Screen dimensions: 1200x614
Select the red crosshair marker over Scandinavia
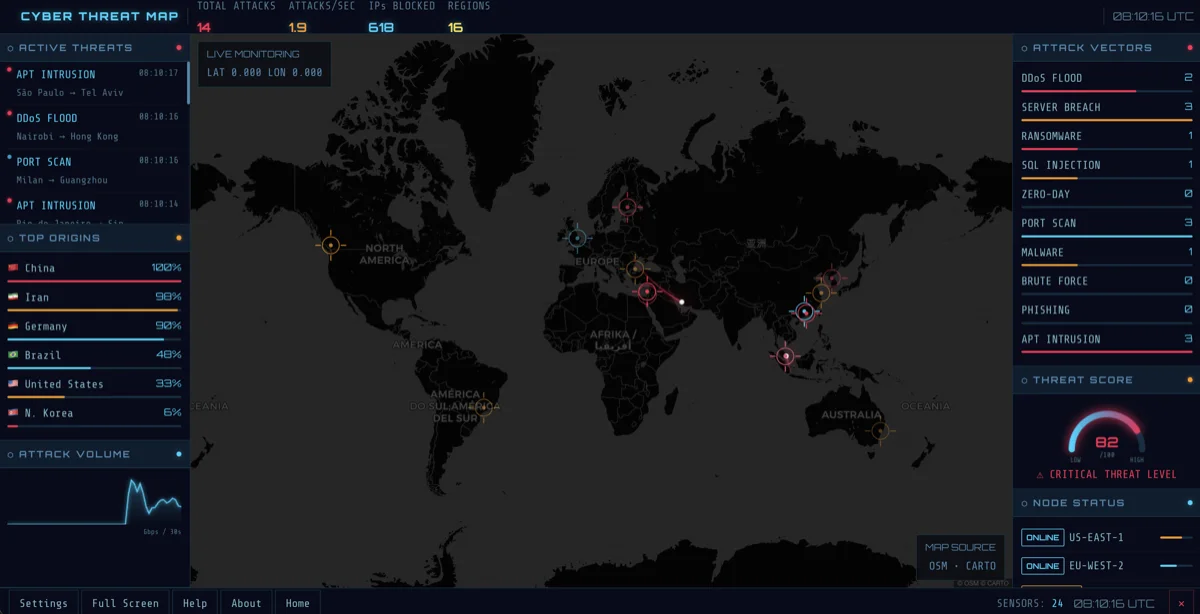[x=627, y=207]
